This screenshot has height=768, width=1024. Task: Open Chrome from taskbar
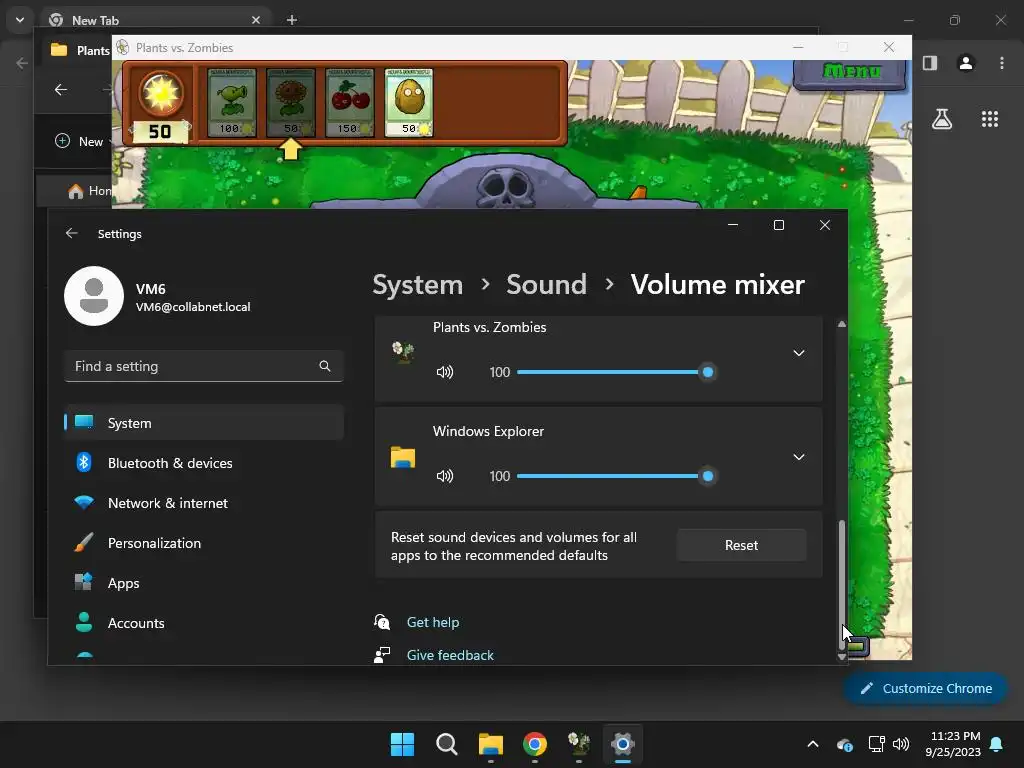coord(535,744)
